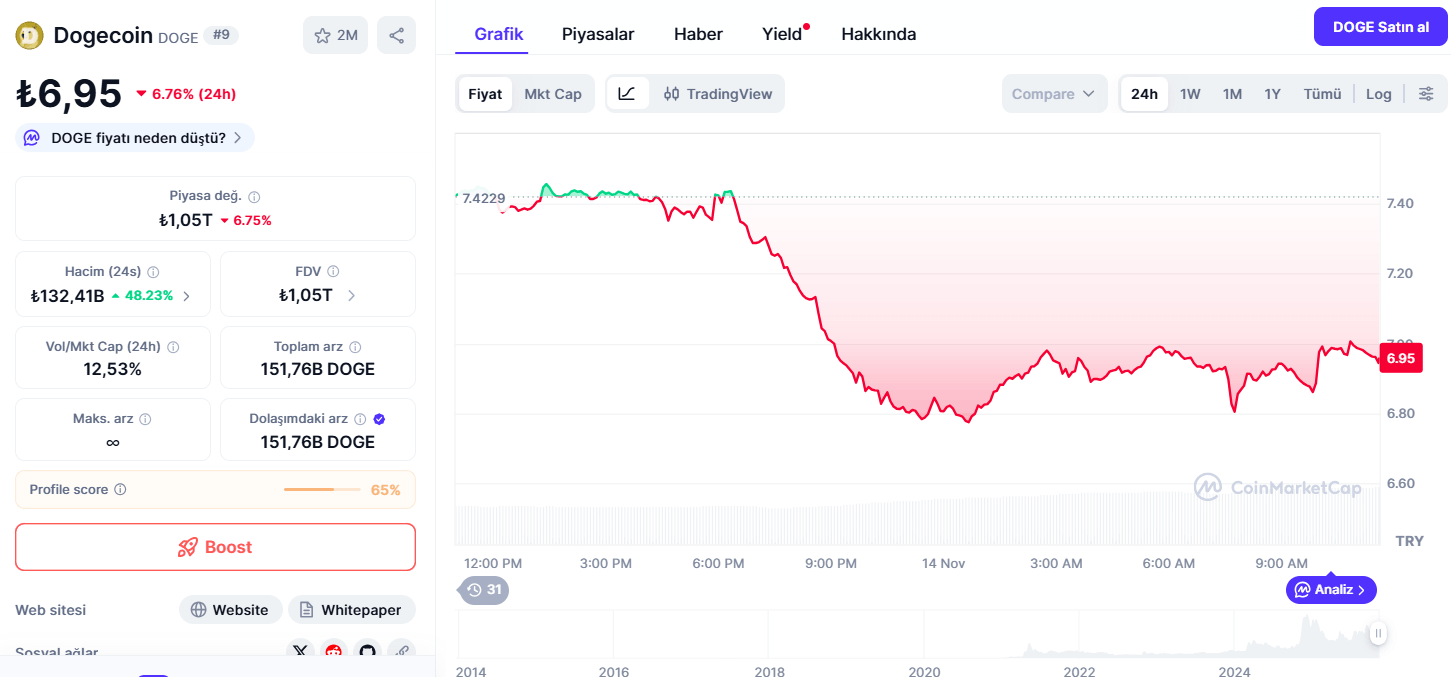Select the 1Y time range

tap(1272, 94)
